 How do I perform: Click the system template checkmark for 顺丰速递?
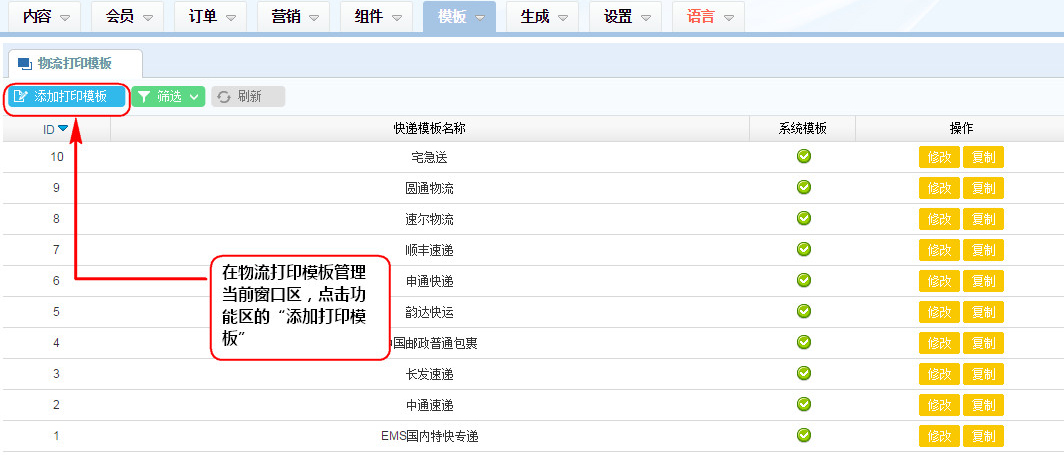click(803, 249)
